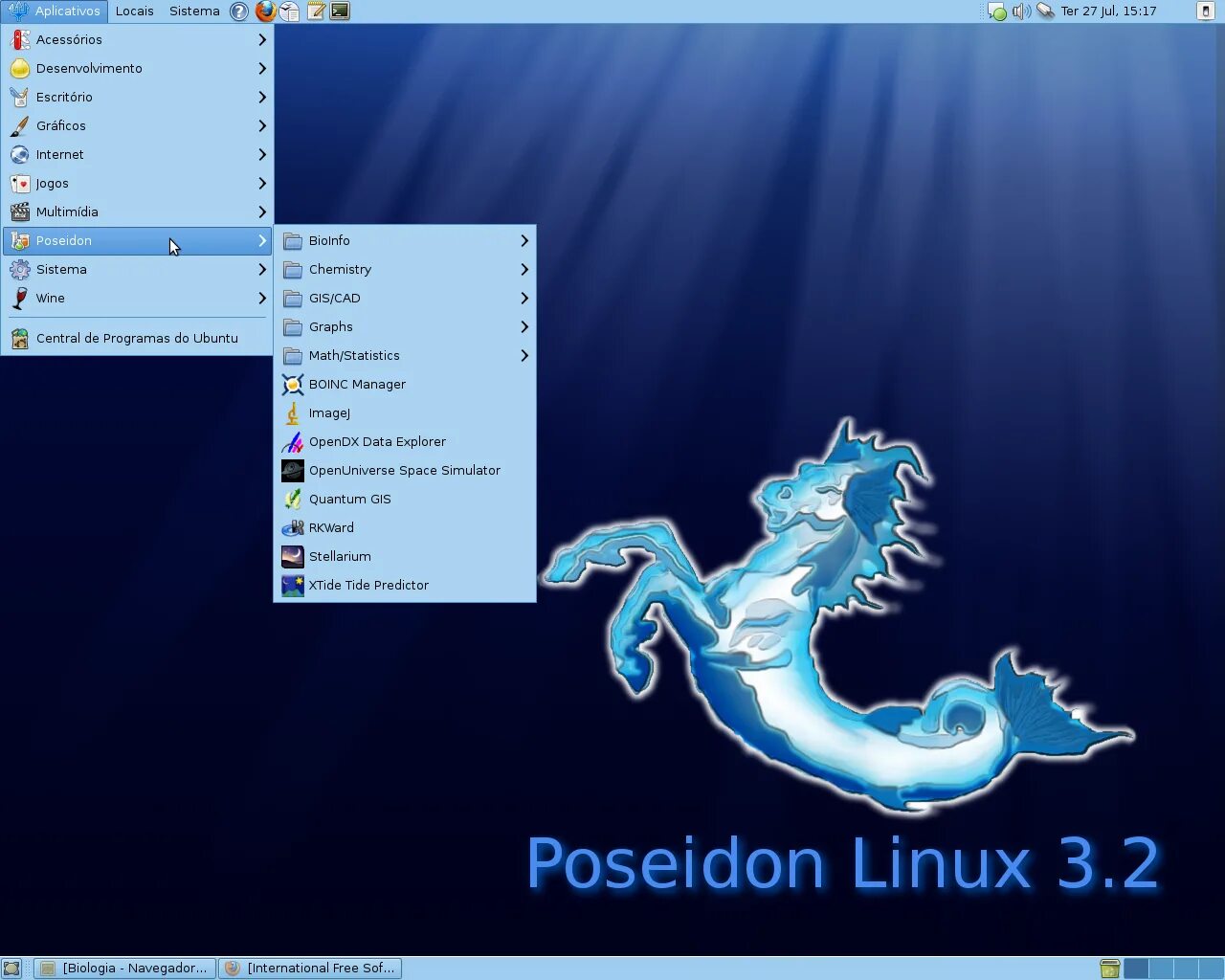This screenshot has width=1225, height=980.
Task: Expand the Graphs submenu
Action: [x=405, y=326]
